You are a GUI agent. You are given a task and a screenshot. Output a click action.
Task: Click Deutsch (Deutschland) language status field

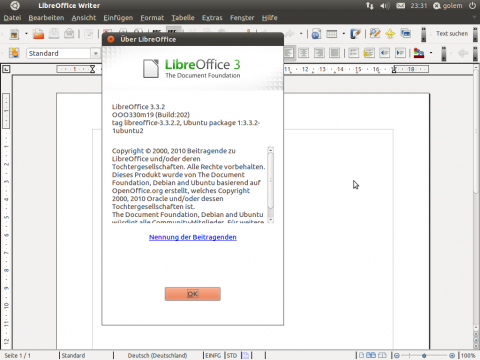tap(157, 355)
